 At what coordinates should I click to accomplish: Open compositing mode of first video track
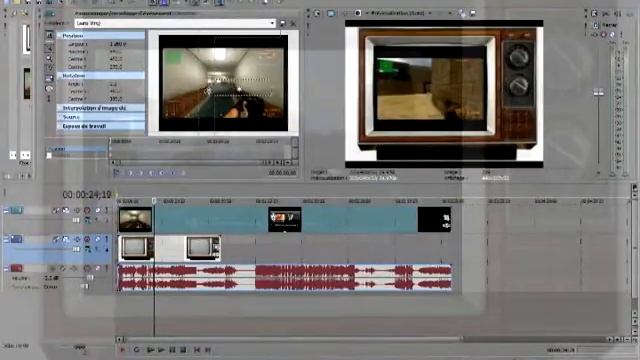[x=87, y=220]
